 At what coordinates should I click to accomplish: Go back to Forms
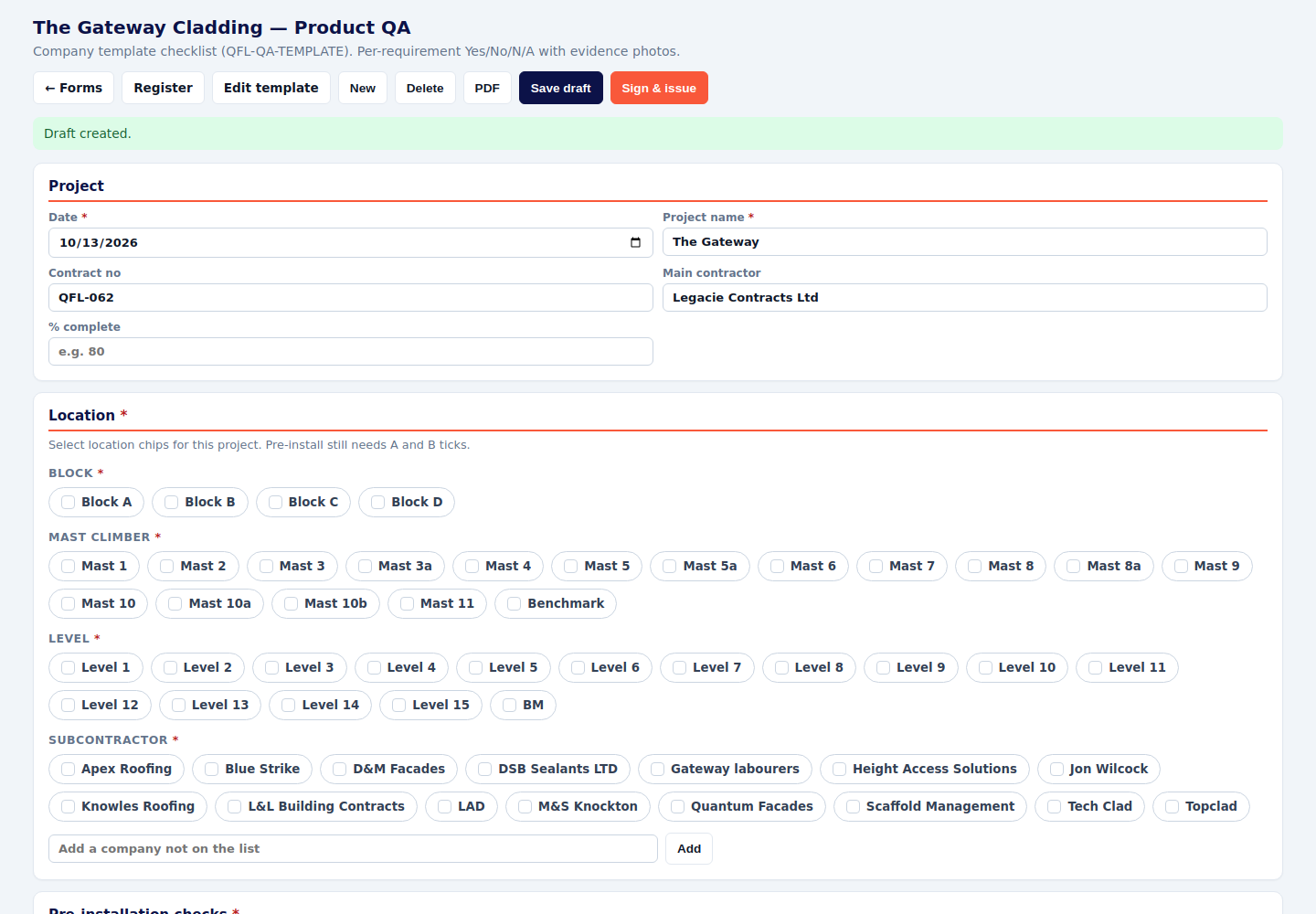74,88
